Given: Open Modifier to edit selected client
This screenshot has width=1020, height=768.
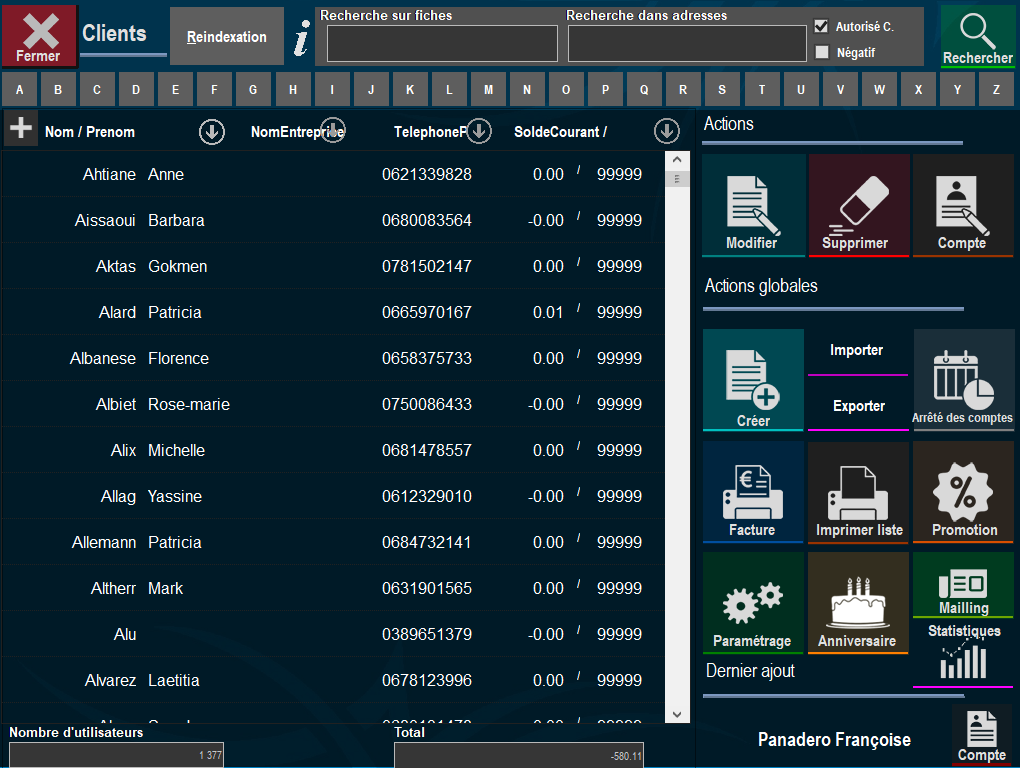Looking at the screenshot, I should click(753, 205).
